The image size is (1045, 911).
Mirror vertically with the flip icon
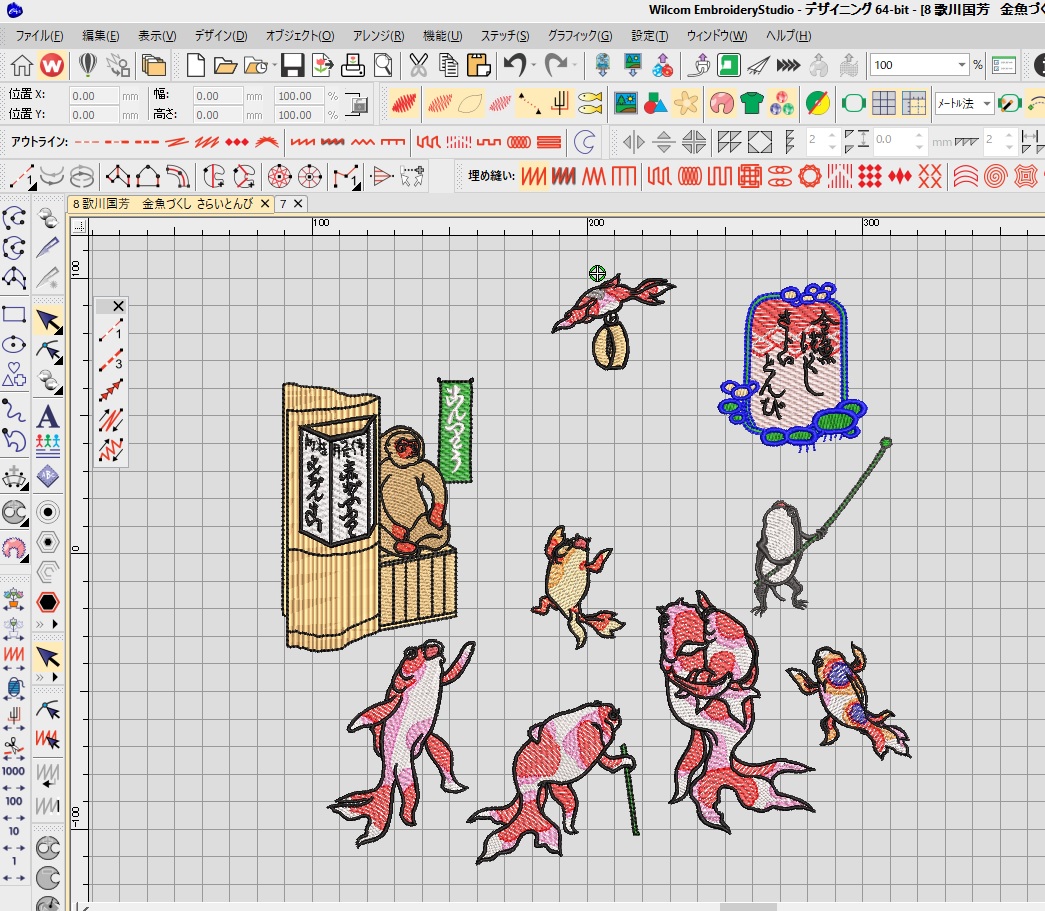[x=664, y=142]
